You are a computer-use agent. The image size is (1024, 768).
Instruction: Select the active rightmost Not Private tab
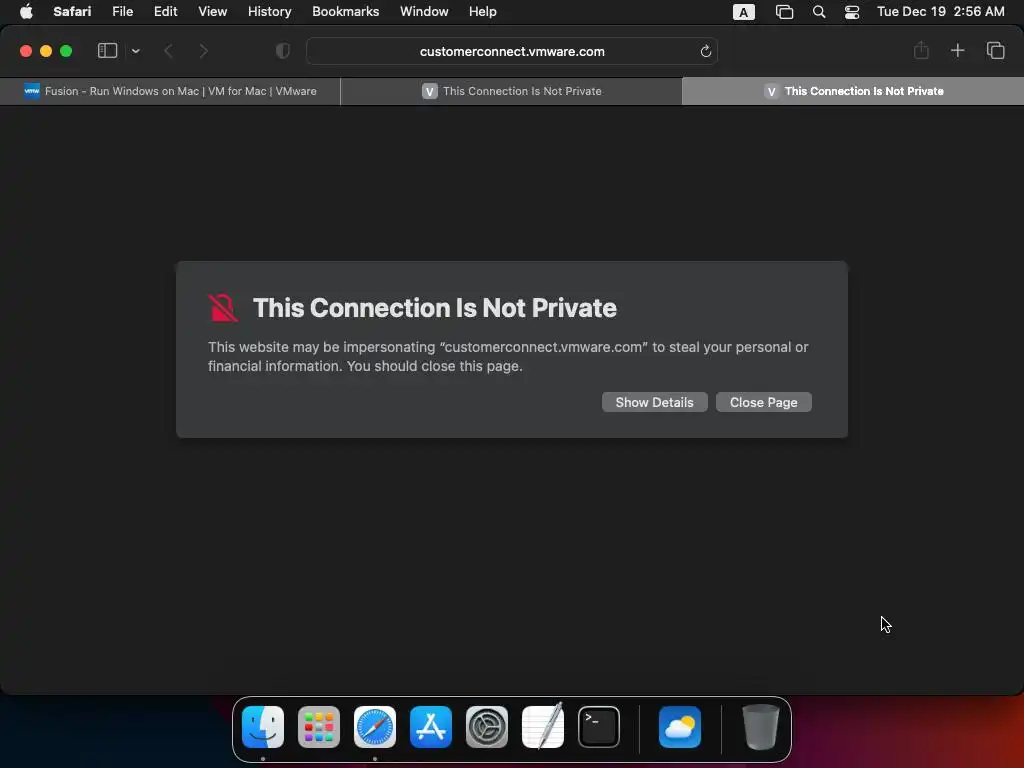coord(853,91)
